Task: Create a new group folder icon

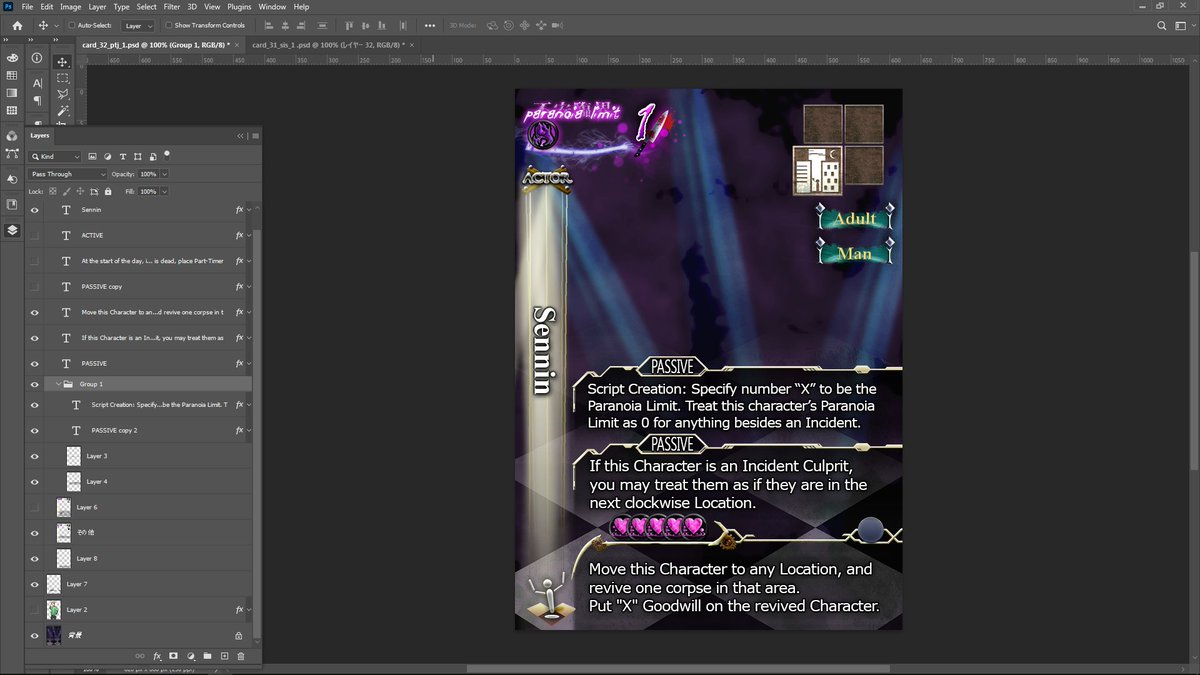Action: pyautogui.click(x=207, y=656)
